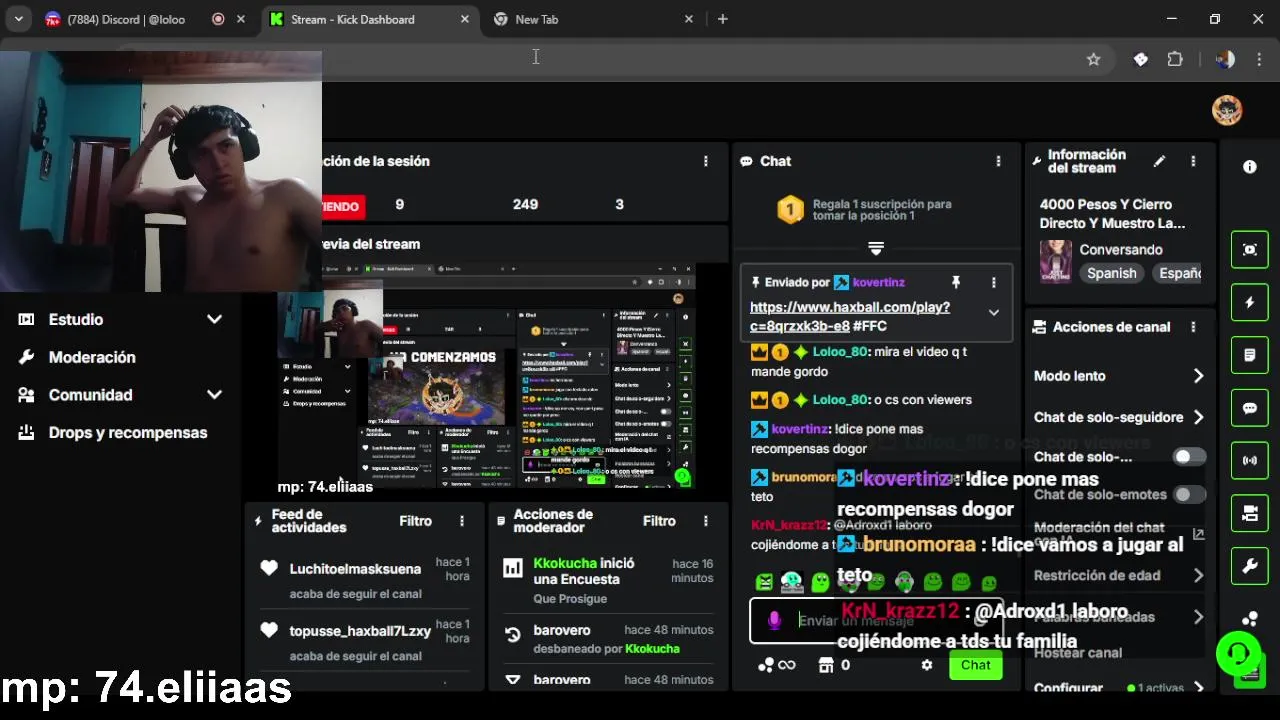Click the microphone icon in message box
Screen dimensions: 1280x720
[x=774, y=621]
